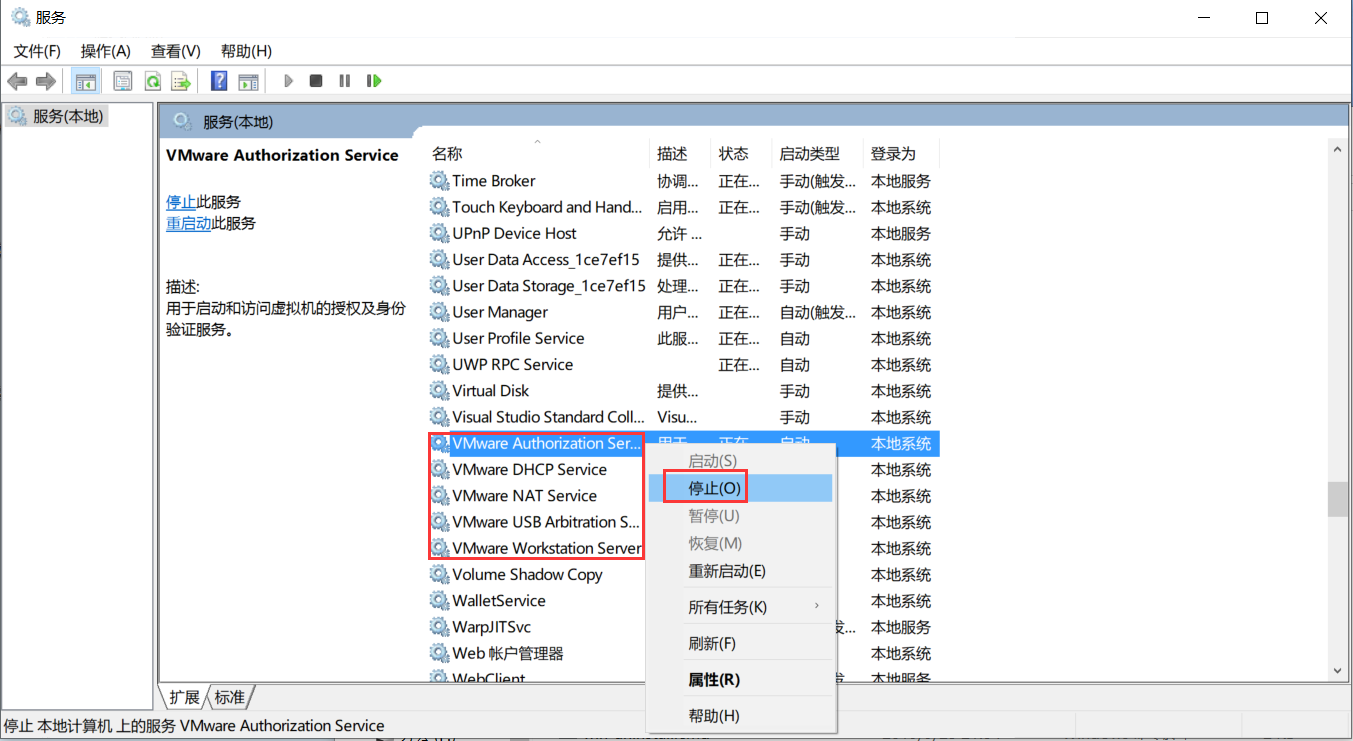Screen dimensions: 1353x741
Task: Click the gear icon beside Time Broker
Action: (439, 181)
